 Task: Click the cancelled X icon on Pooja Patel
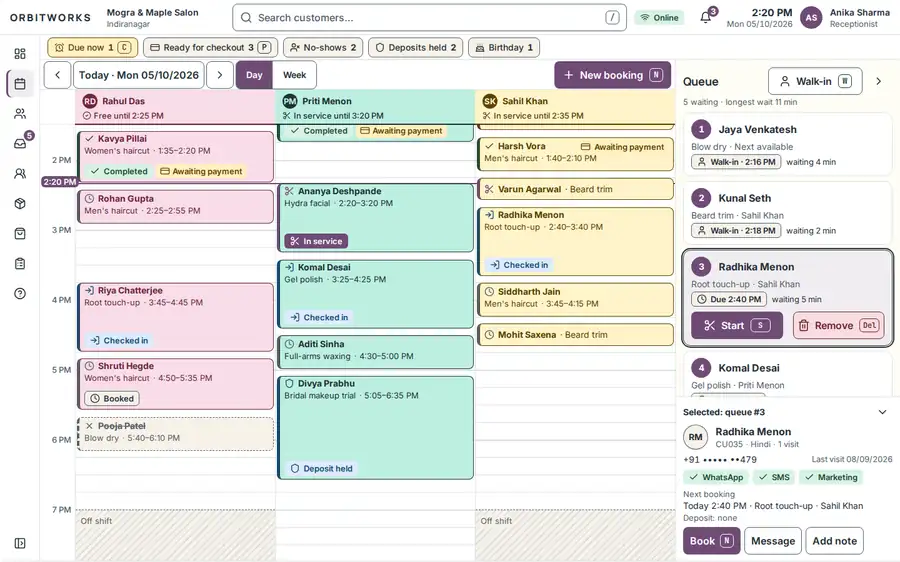(x=89, y=426)
